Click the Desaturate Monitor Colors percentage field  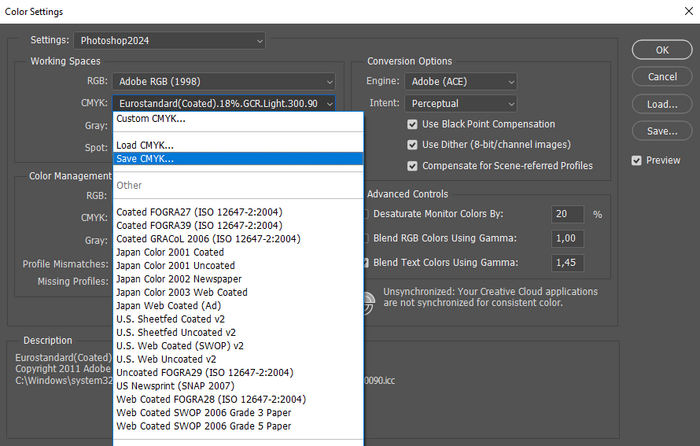[x=566, y=215]
